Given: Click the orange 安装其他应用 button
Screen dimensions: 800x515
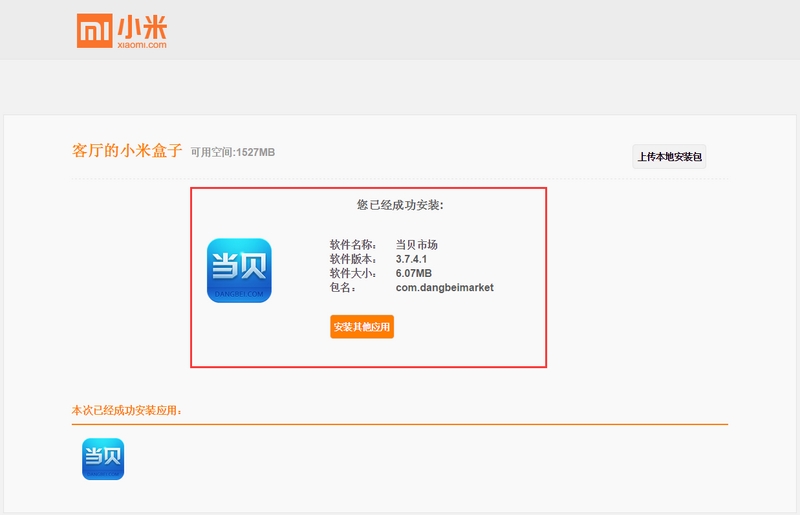Looking at the screenshot, I should coord(362,327).
